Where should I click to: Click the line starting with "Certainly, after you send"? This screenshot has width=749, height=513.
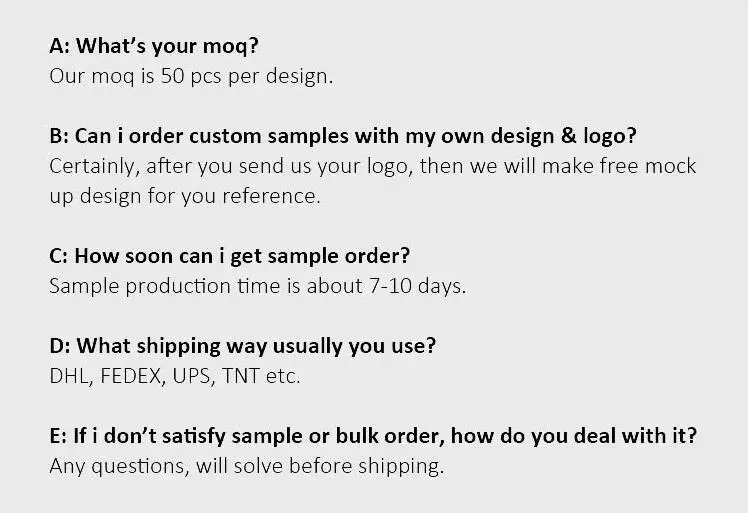tap(372, 166)
